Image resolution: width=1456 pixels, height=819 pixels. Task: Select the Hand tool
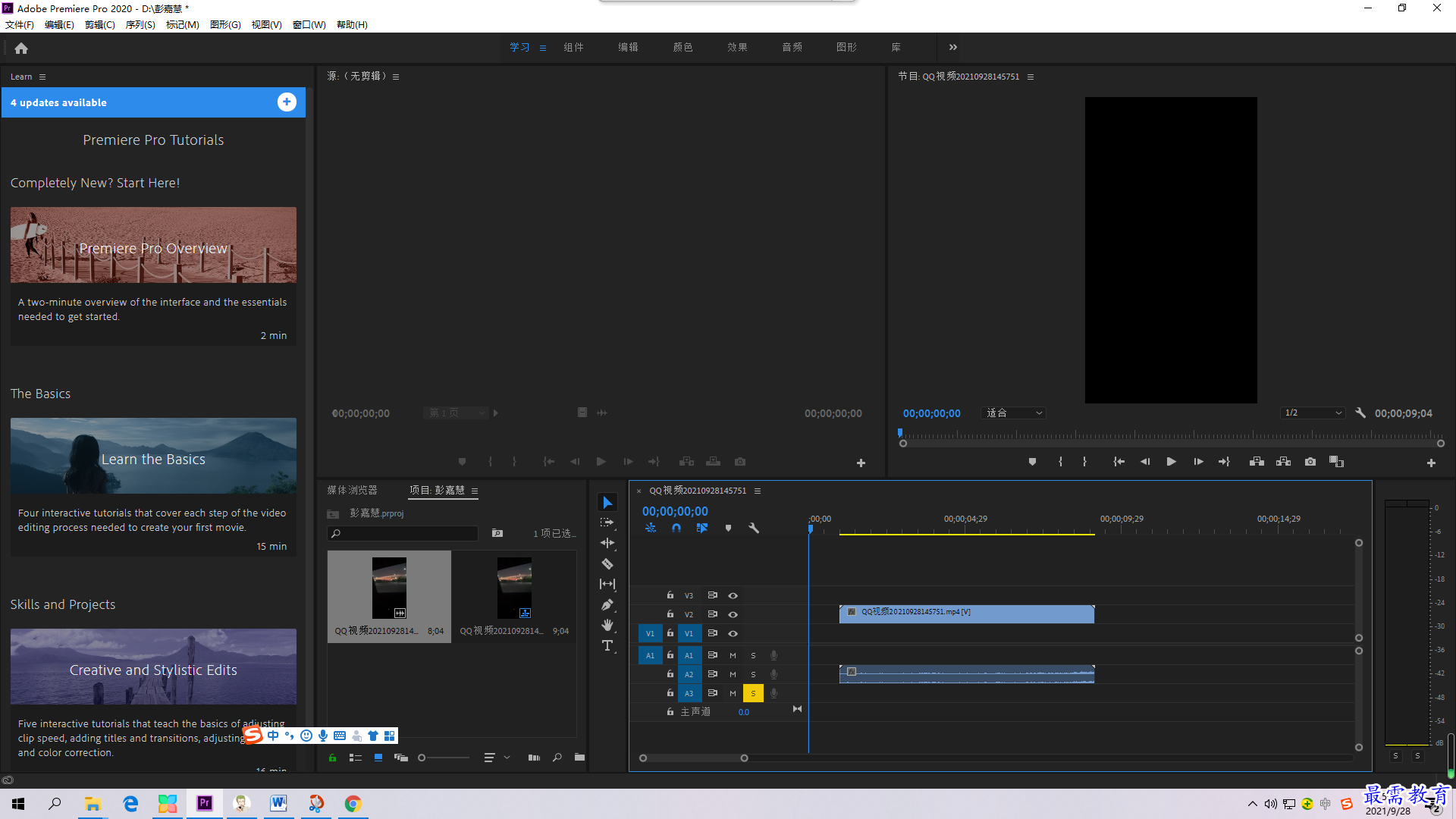[607, 625]
